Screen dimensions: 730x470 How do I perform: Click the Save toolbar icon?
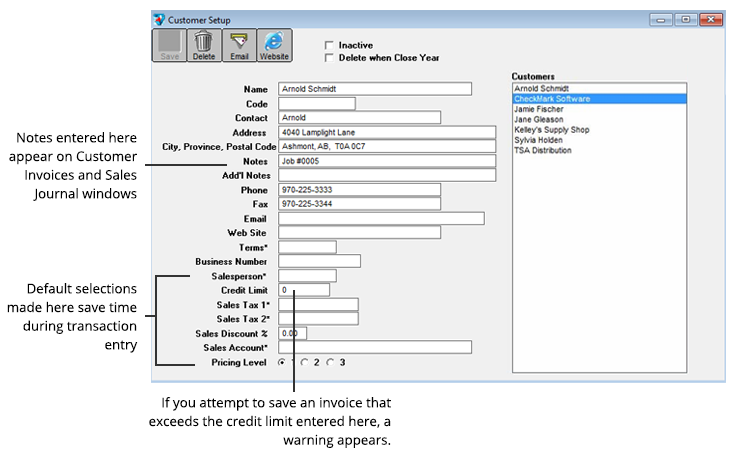pyautogui.click(x=169, y=46)
